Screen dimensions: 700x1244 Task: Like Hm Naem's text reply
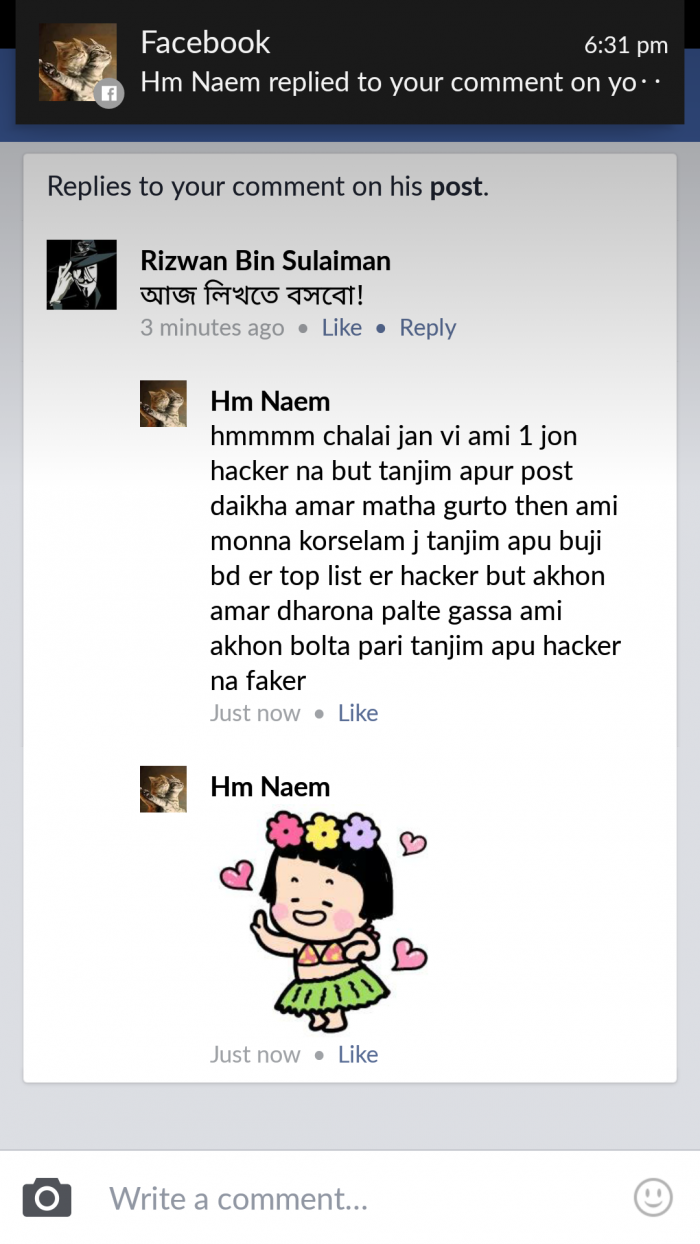coord(358,713)
